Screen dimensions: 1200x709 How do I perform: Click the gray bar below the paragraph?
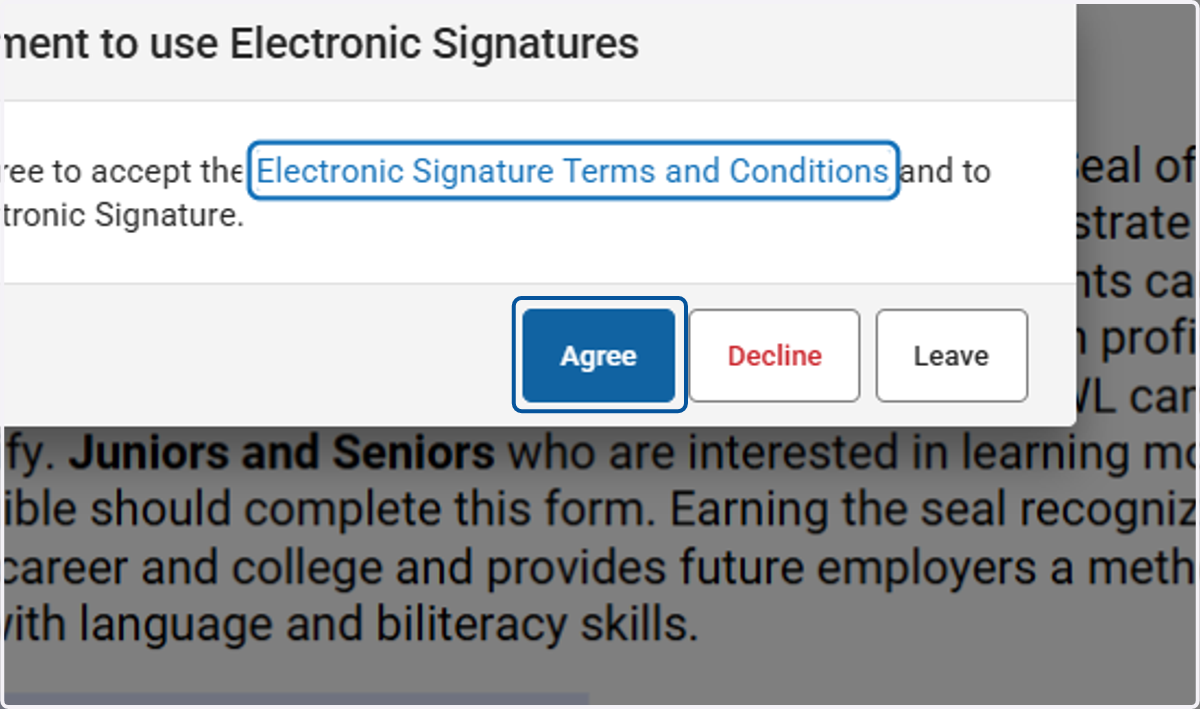coord(294,700)
